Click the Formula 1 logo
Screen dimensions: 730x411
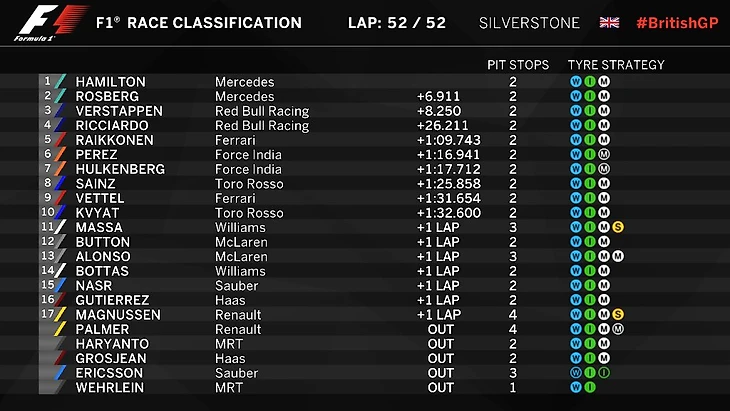coord(38,24)
